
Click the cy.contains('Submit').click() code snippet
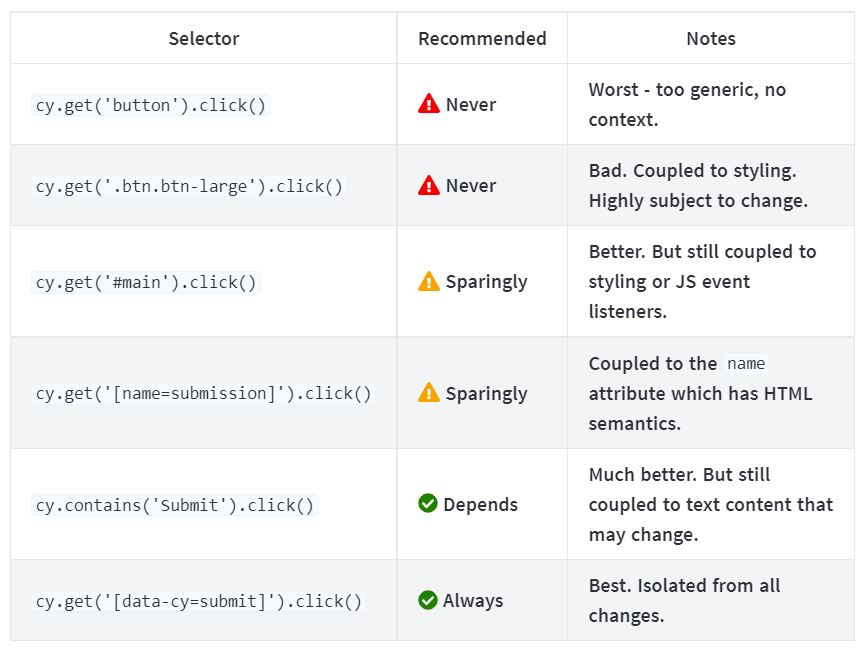175,505
